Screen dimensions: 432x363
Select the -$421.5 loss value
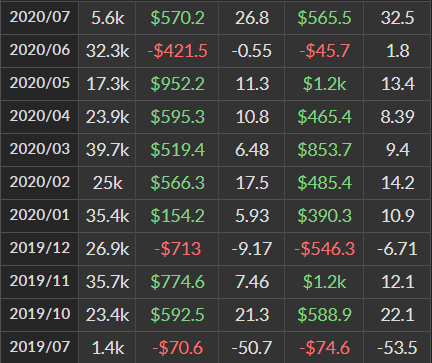177,51
